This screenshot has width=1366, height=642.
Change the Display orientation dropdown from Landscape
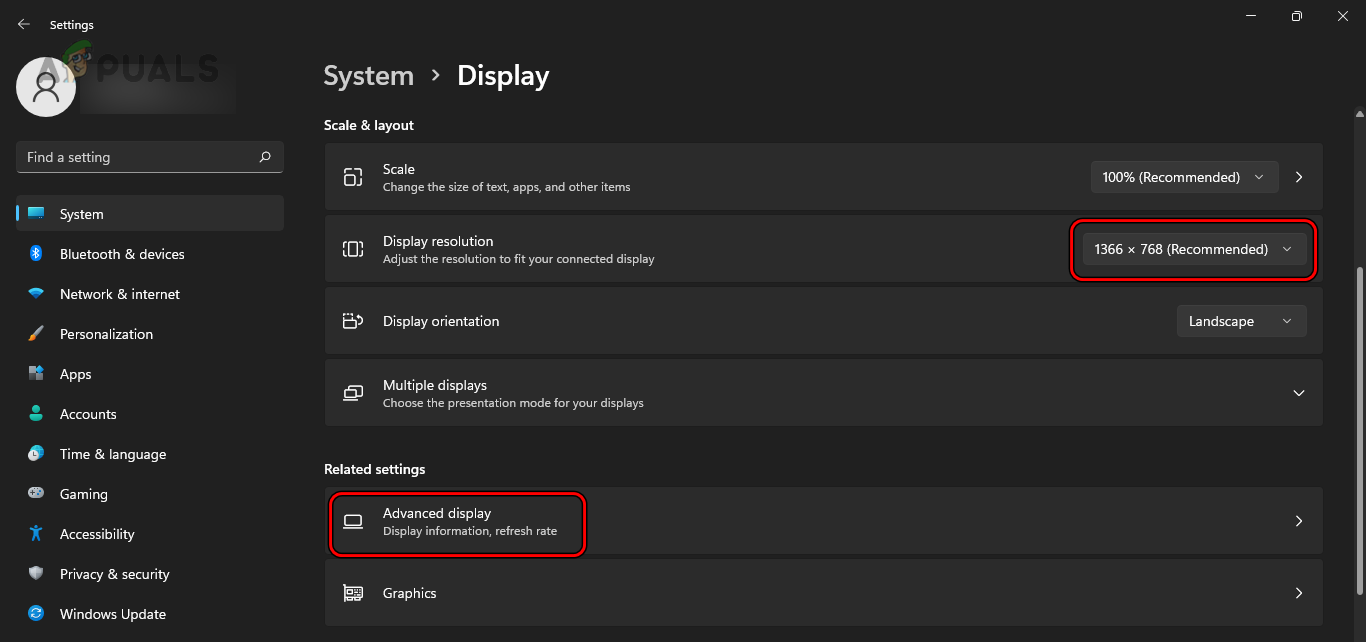click(1241, 321)
